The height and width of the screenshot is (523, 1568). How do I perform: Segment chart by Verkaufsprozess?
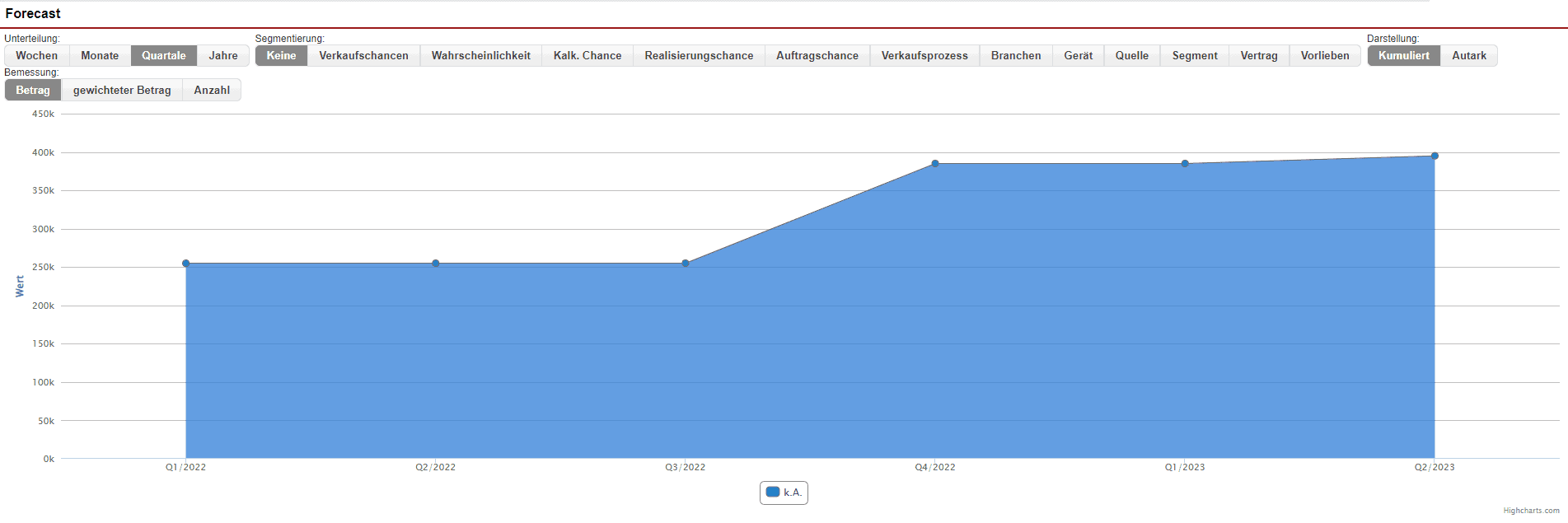click(924, 55)
